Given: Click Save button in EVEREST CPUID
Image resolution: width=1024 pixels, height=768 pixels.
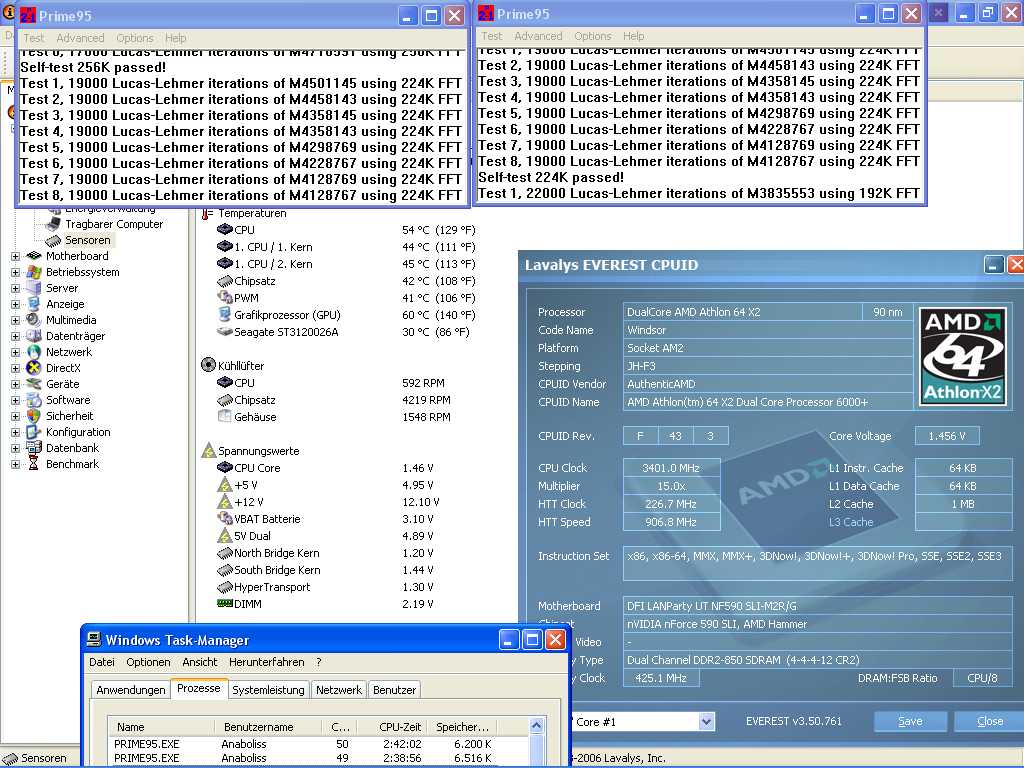Looking at the screenshot, I should coord(910,721).
